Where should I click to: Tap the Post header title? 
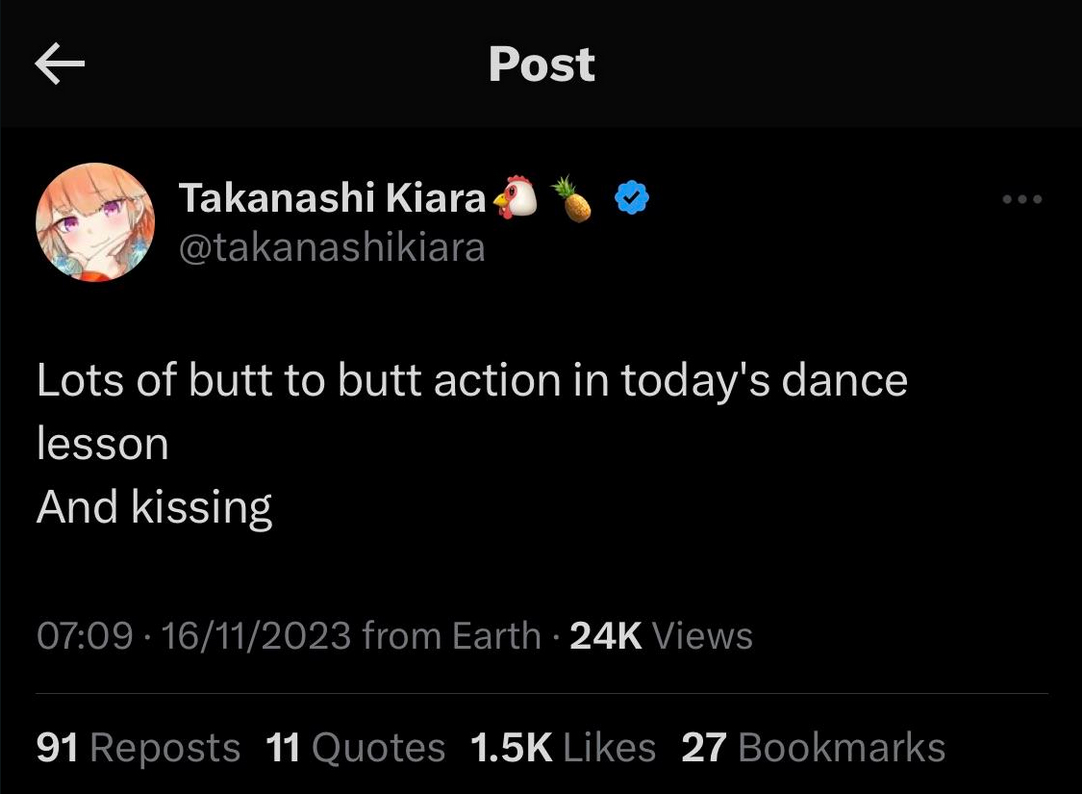coord(542,64)
